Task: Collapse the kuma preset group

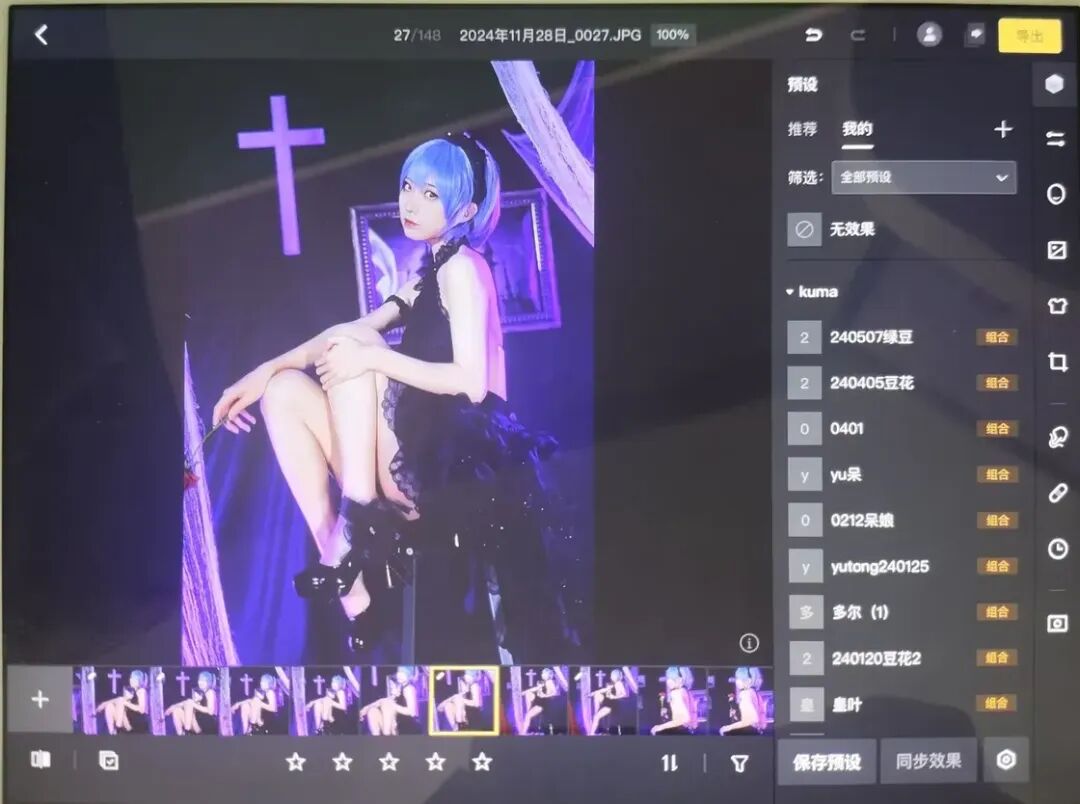Action: click(x=789, y=292)
